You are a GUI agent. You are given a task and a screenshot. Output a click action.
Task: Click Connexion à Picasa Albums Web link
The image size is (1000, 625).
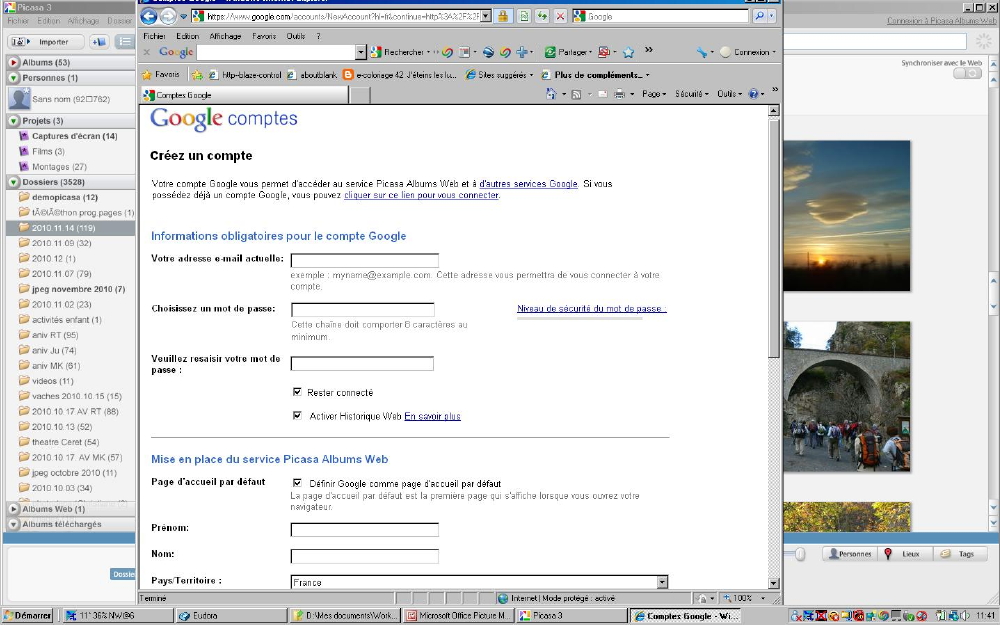click(x=941, y=20)
